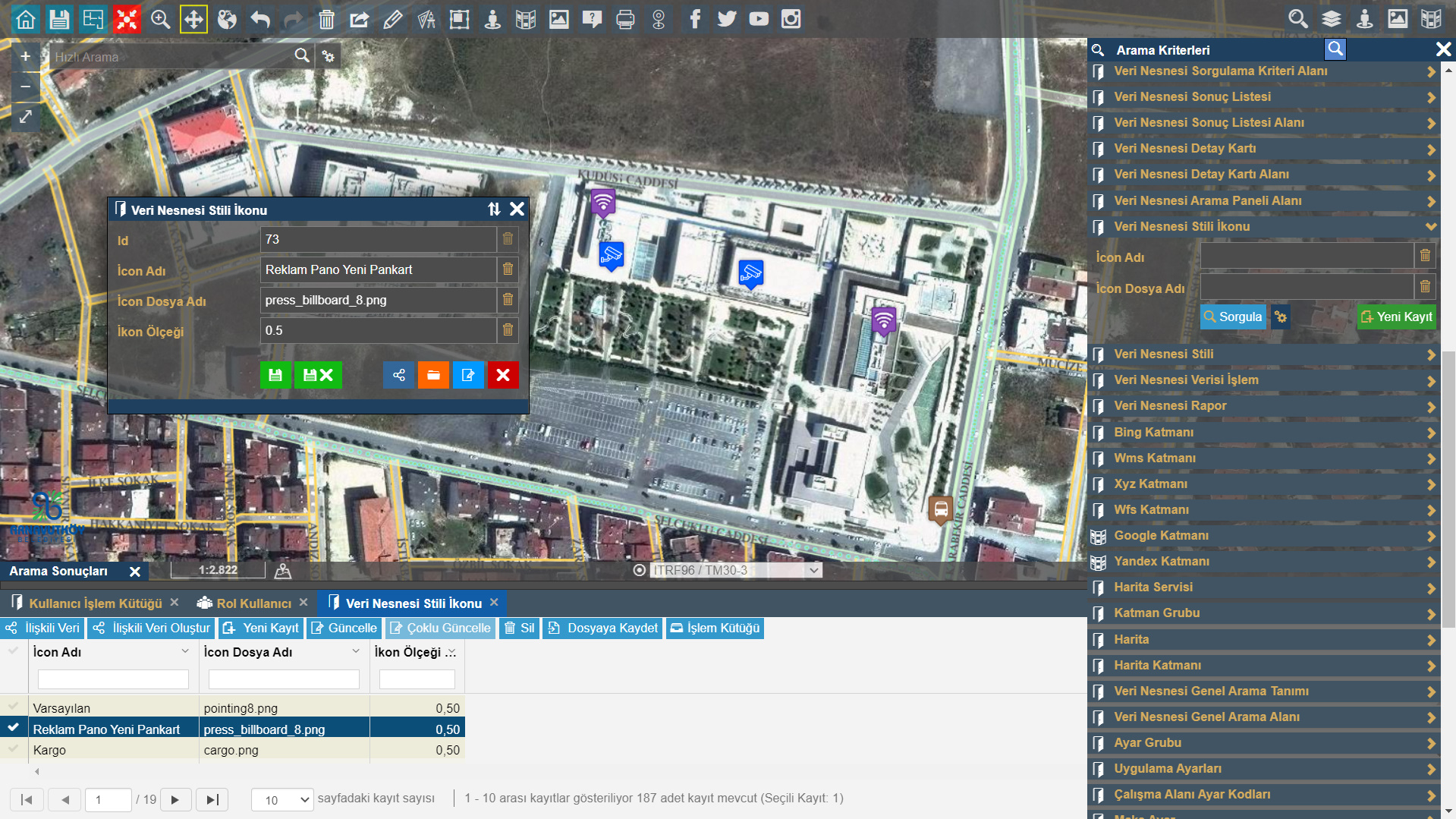Click the Sorgula button
1456x819 pixels.
tap(1232, 317)
